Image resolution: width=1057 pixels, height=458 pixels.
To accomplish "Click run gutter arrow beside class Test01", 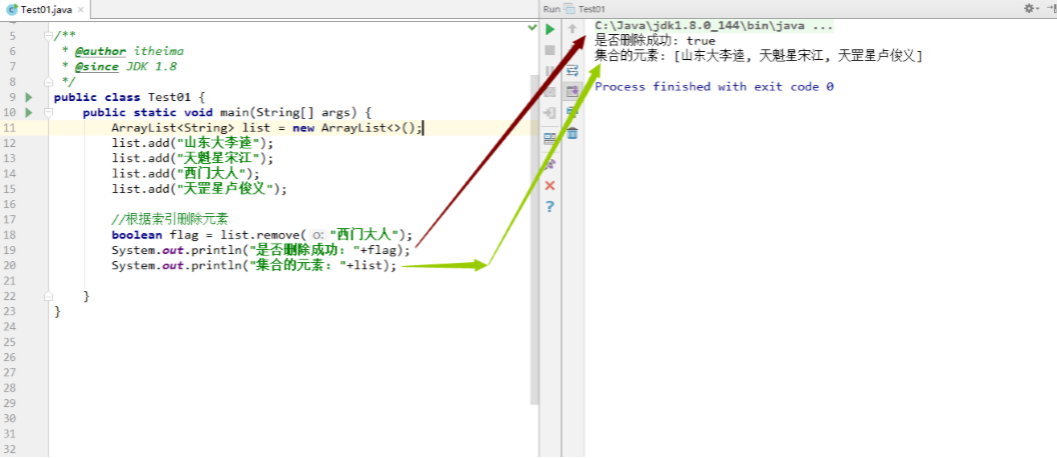I will (x=29, y=97).
